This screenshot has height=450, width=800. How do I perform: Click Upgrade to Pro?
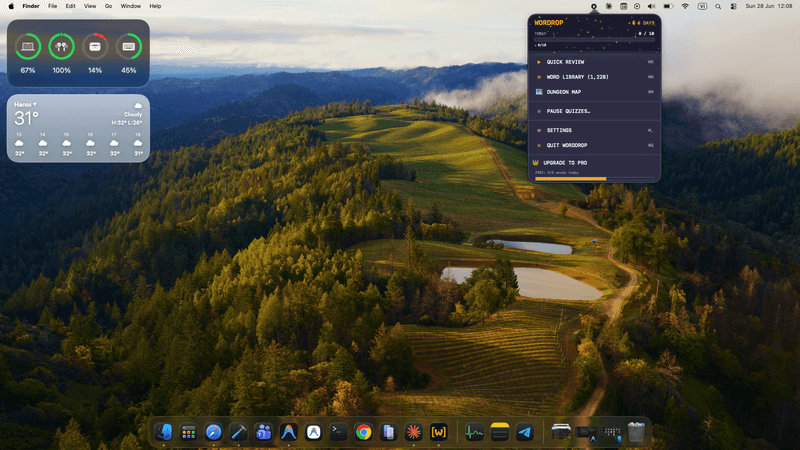coord(565,163)
